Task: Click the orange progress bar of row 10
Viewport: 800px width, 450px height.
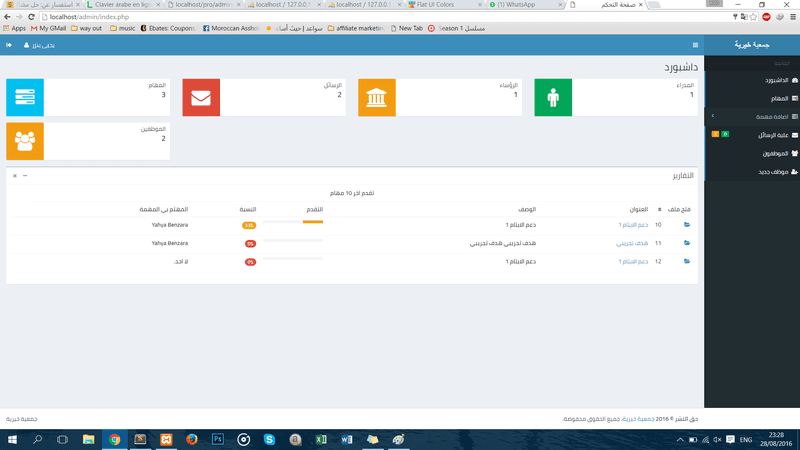Action: click(x=313, y=222)
